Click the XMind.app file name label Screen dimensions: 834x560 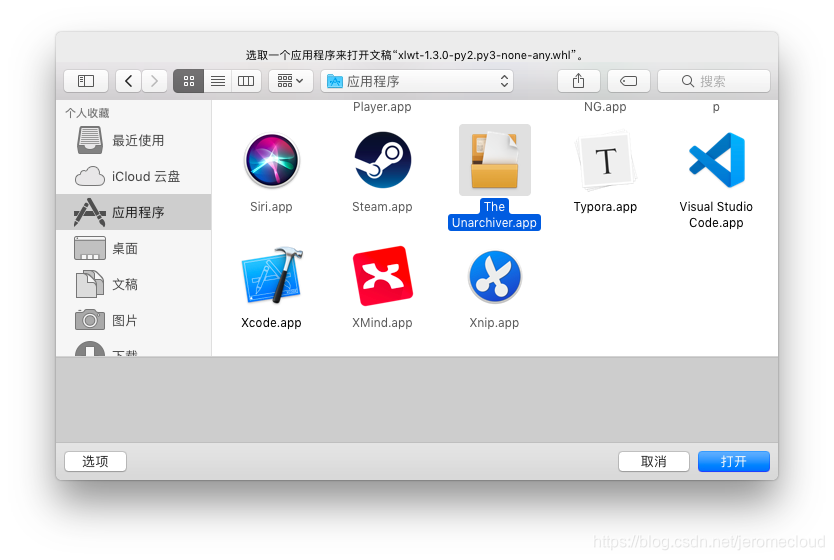coord(382,322)
